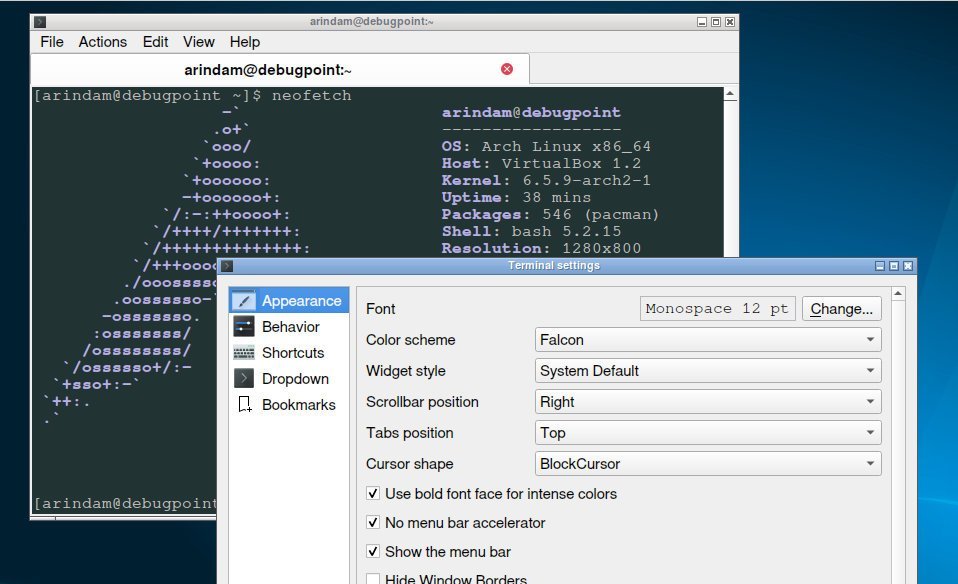Click the "neofetch" command text in terminal
This screenshot has height=584, width=958.
312,95
